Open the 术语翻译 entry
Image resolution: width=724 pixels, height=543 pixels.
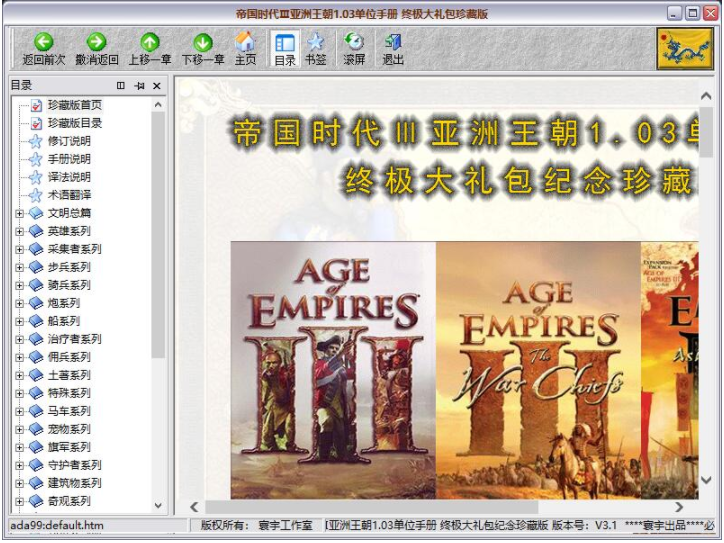point(68,195)
